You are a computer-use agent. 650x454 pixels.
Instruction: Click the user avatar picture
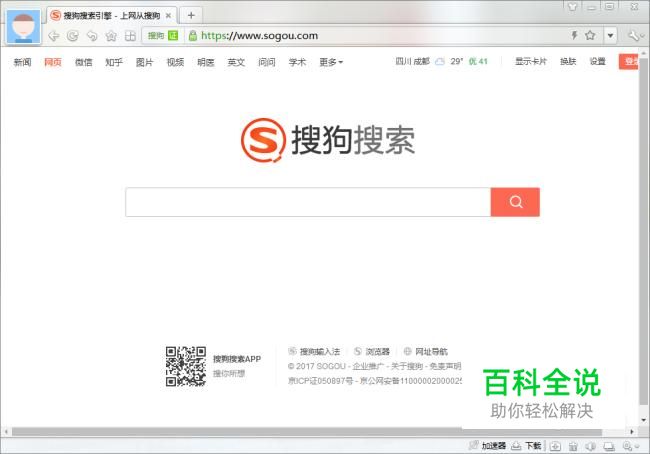[24, 27]
